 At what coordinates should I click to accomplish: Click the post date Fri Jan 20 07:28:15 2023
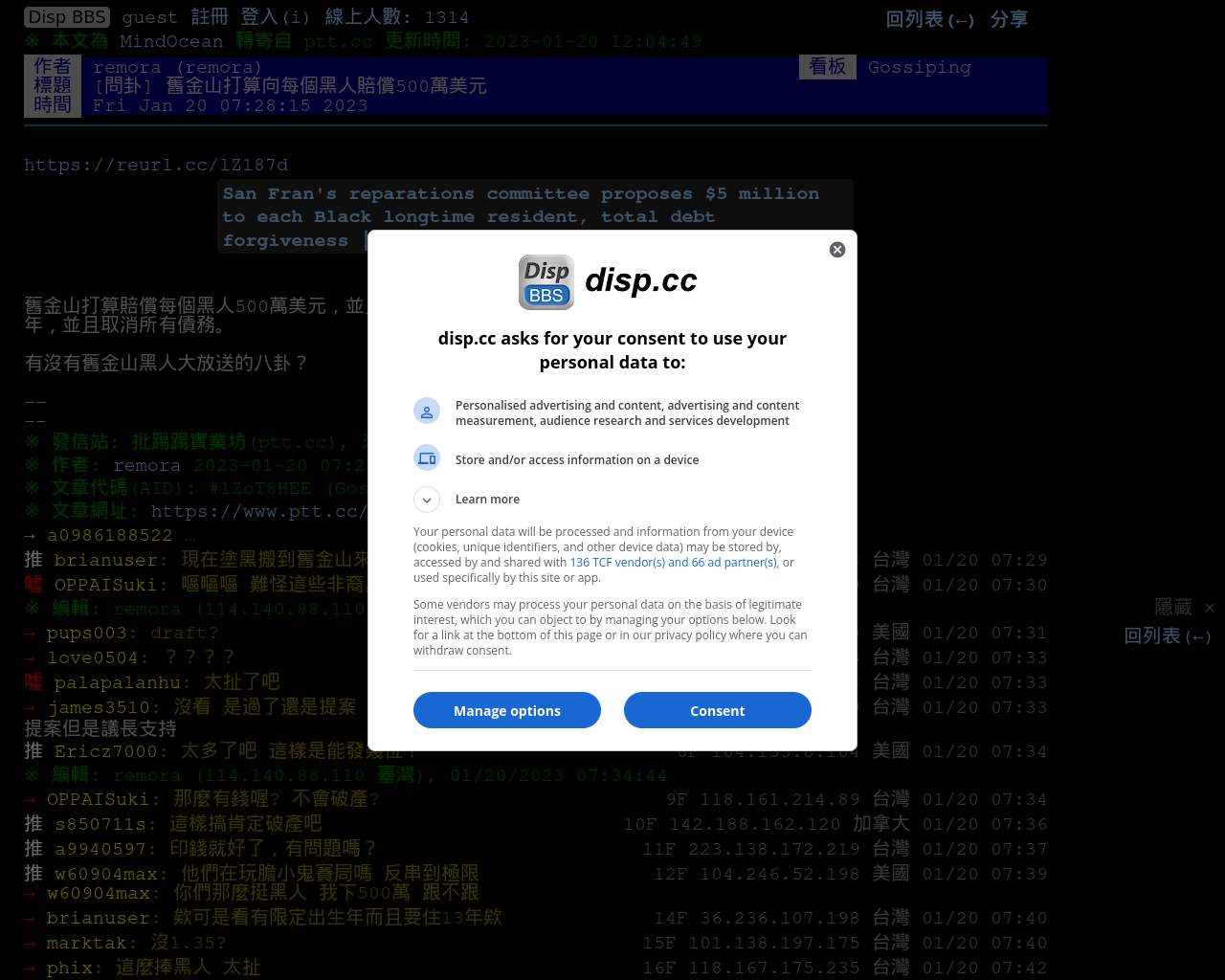point(230,105)
